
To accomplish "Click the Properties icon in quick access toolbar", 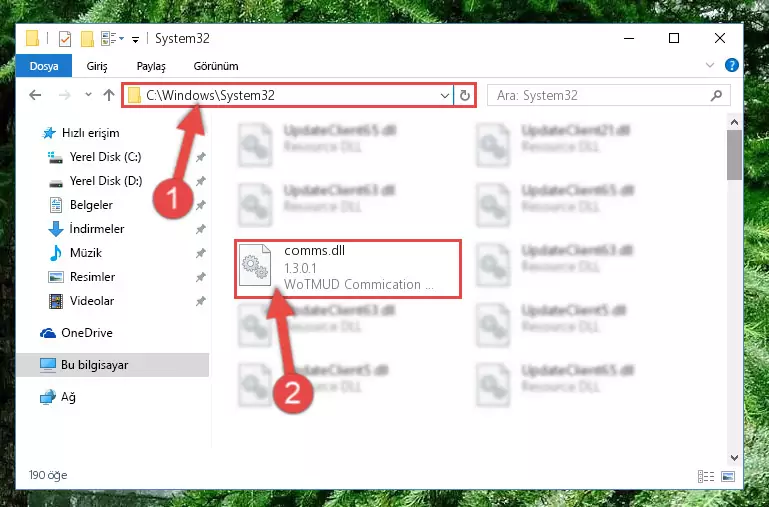I will tap(65, 38).
